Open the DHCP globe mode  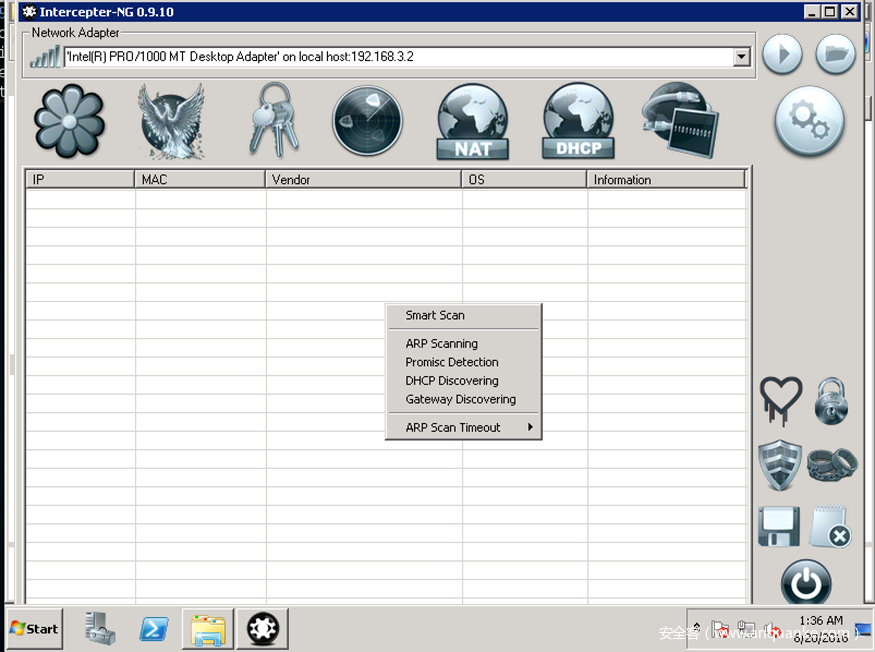578,122
